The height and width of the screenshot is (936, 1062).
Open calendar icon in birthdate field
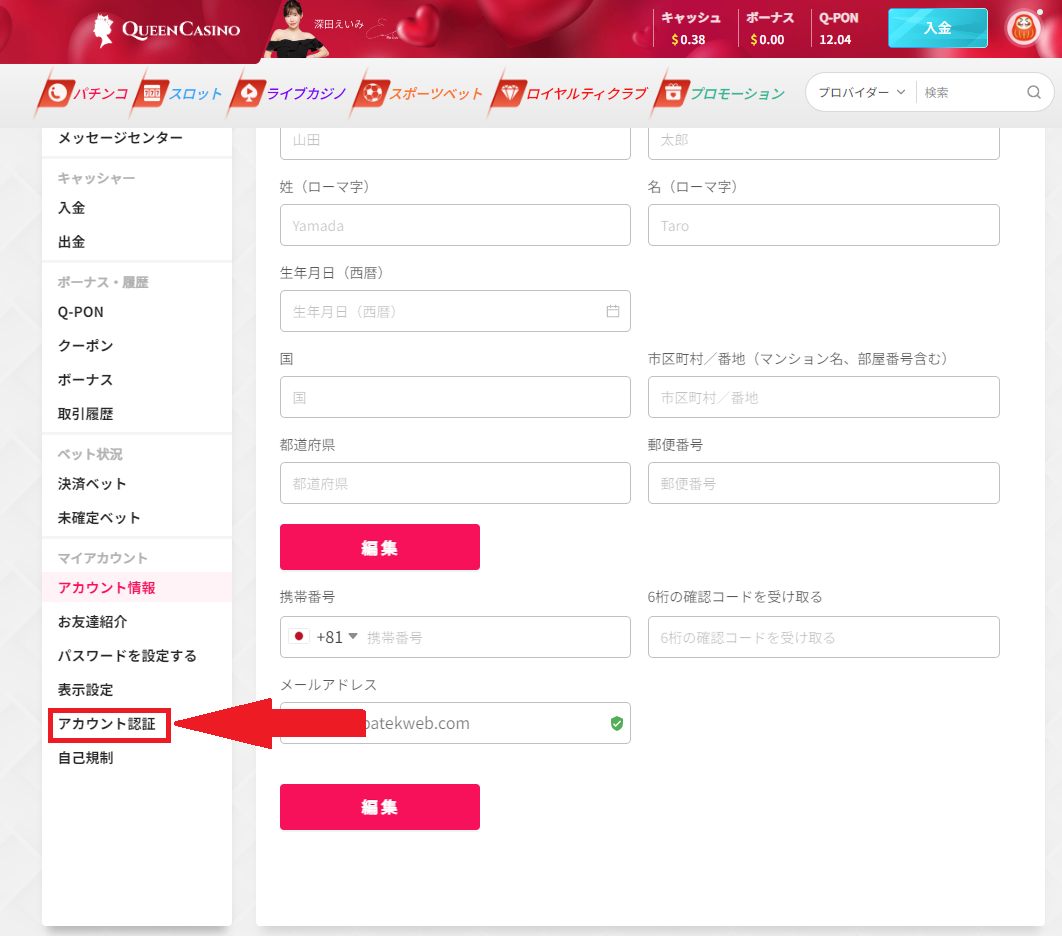pyautogui.click(x=613, y=311)
